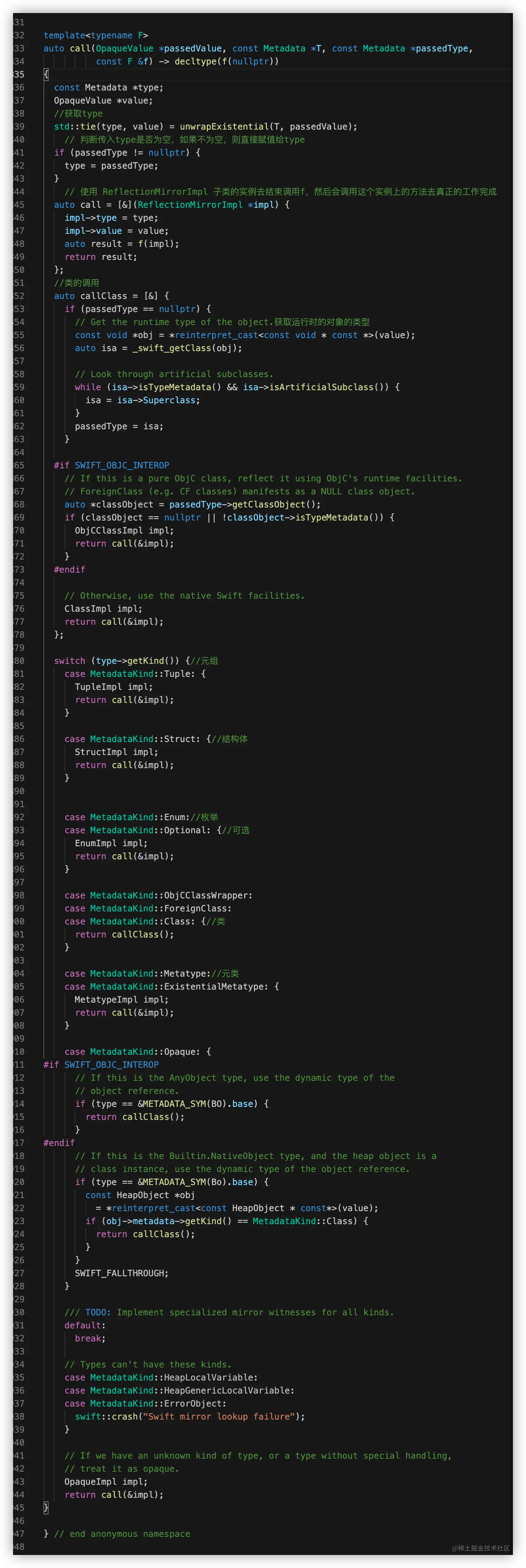The image size is (526, 1568).
Task: Click 'case MetadataKind::ObjCClassWrapper:' line
Action: pos(158,895)
